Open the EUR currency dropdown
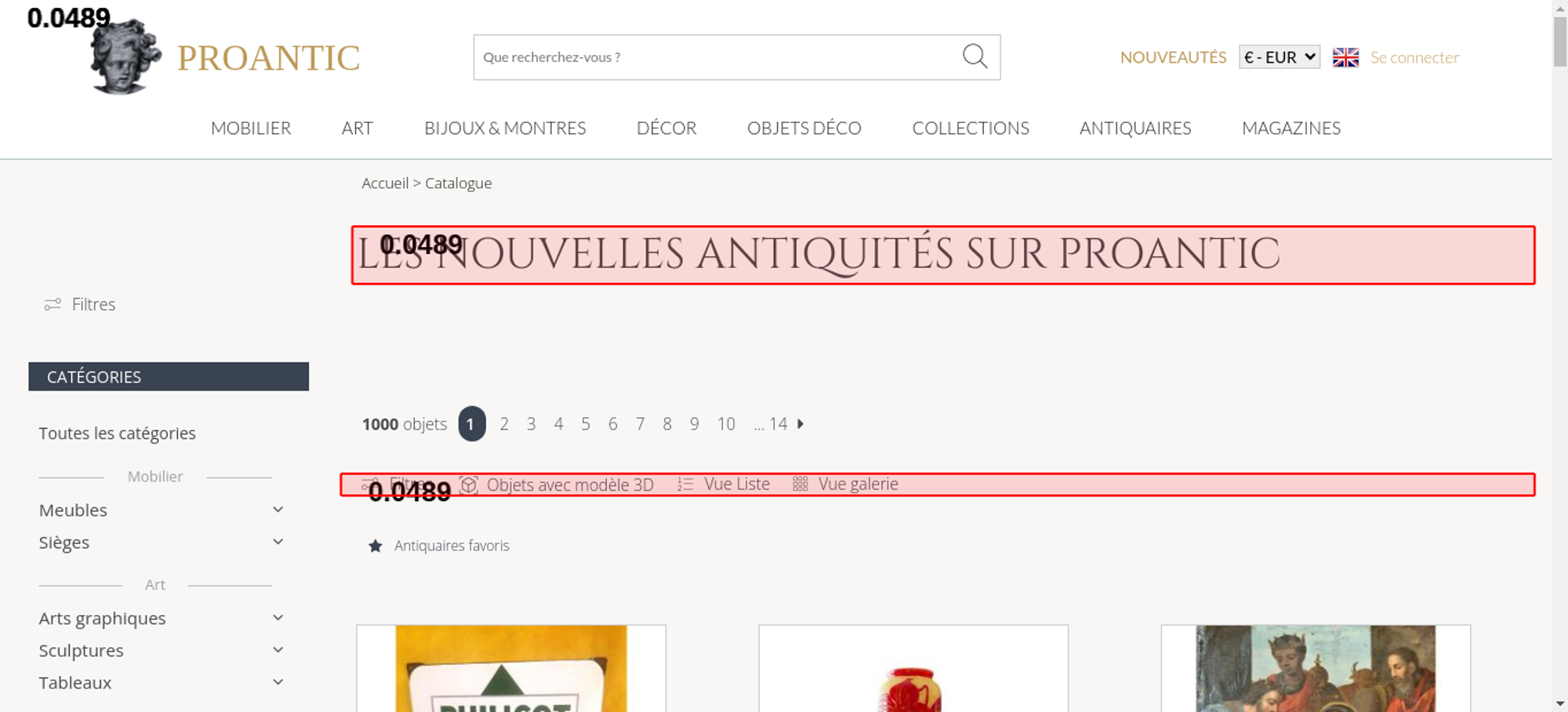The image size is (1568, 712). click(x=1279, y=57)
